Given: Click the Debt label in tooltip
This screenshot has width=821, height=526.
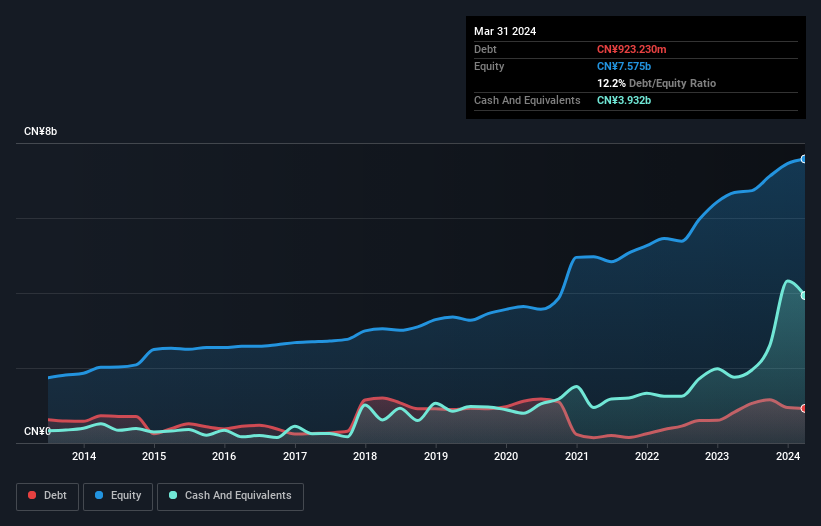Looking at the screenshot, I should 485,49.
